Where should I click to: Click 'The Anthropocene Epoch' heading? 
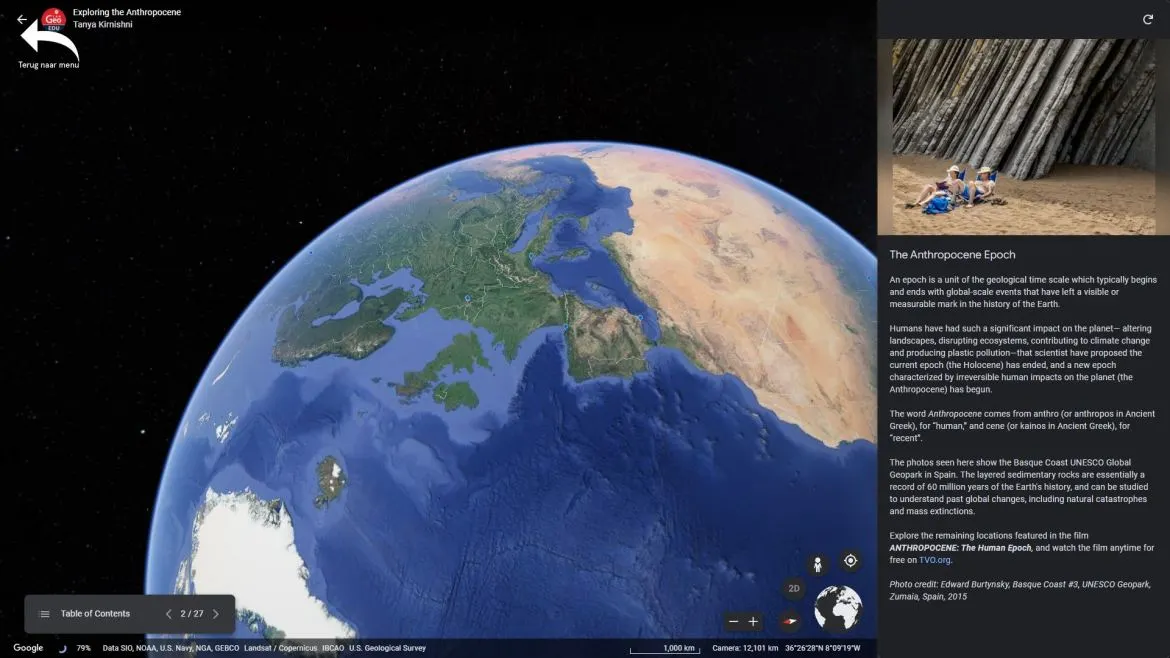tap(952, 254)
